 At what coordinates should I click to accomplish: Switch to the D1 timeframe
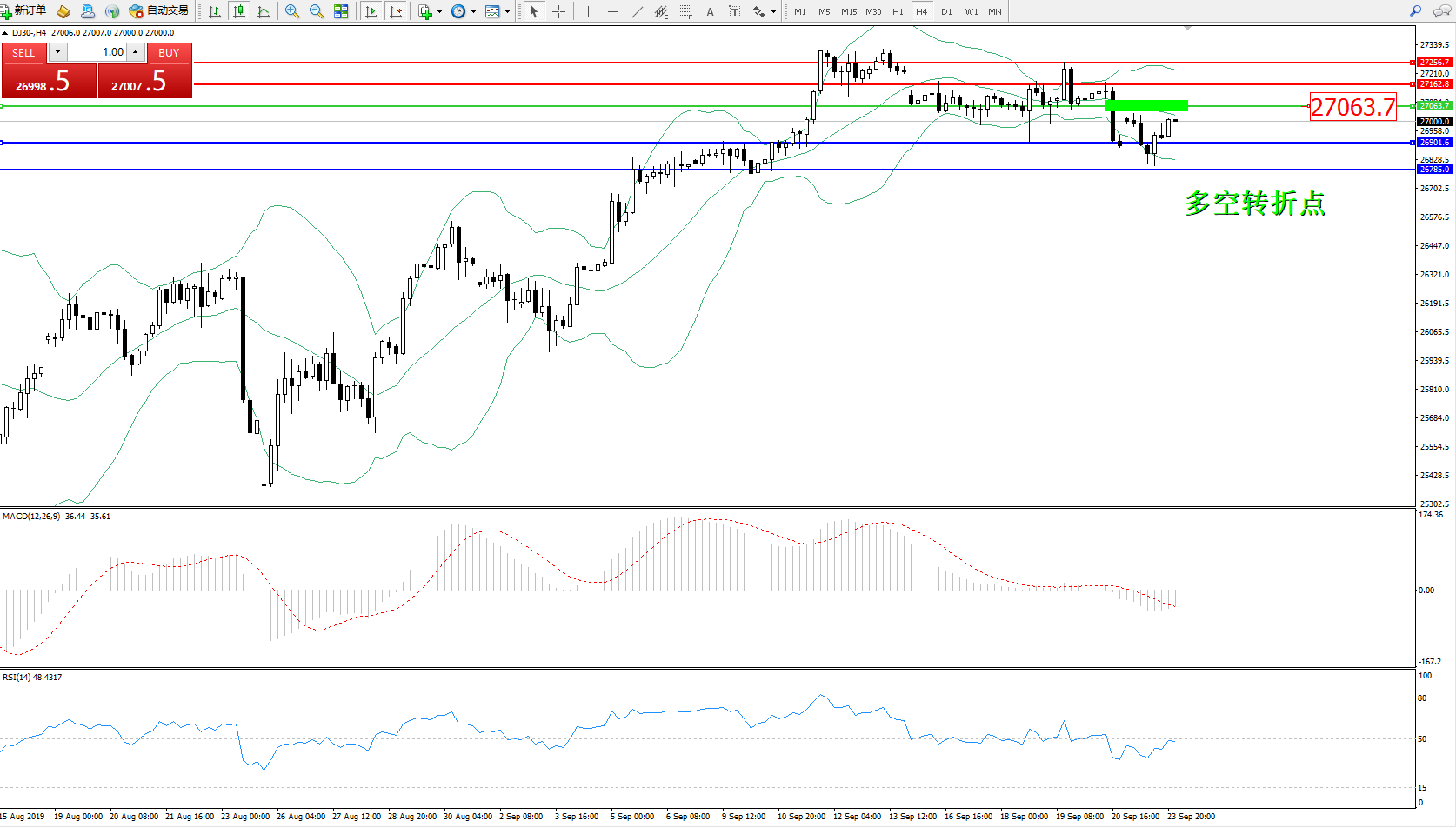pyautogui.click(x=946, y=11)
